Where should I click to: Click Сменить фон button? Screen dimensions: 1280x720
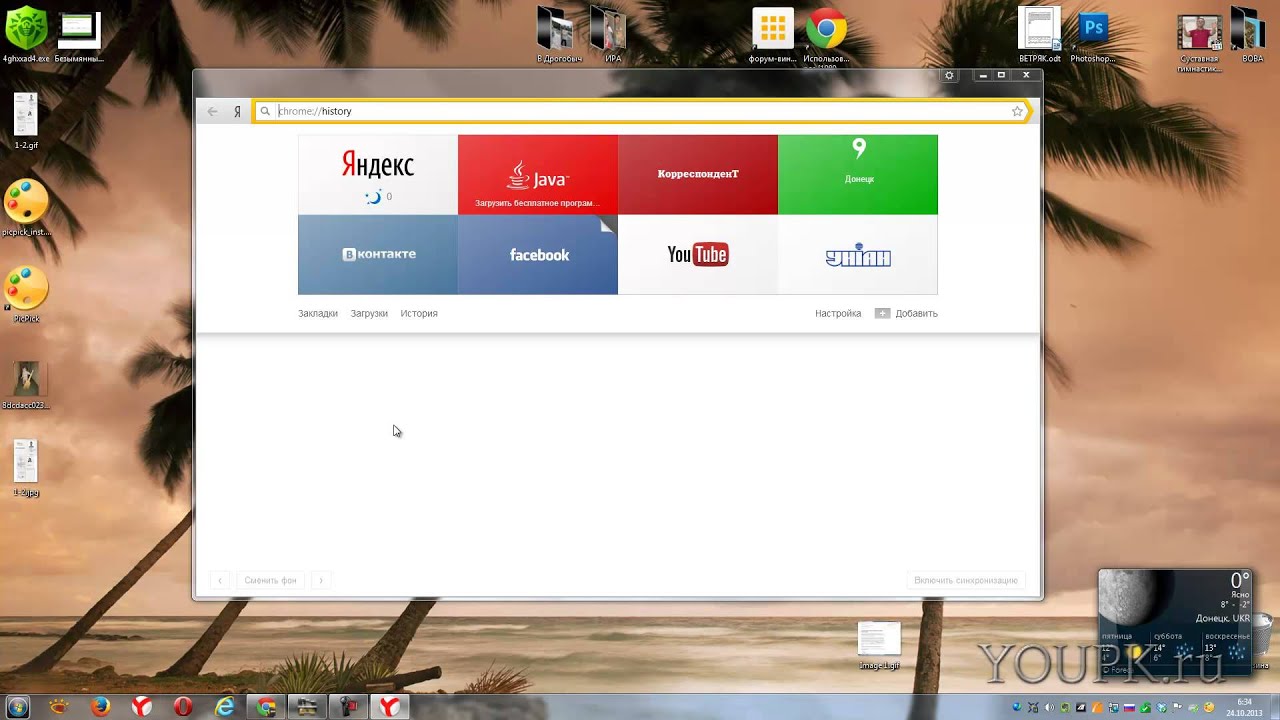click(270, 580)
